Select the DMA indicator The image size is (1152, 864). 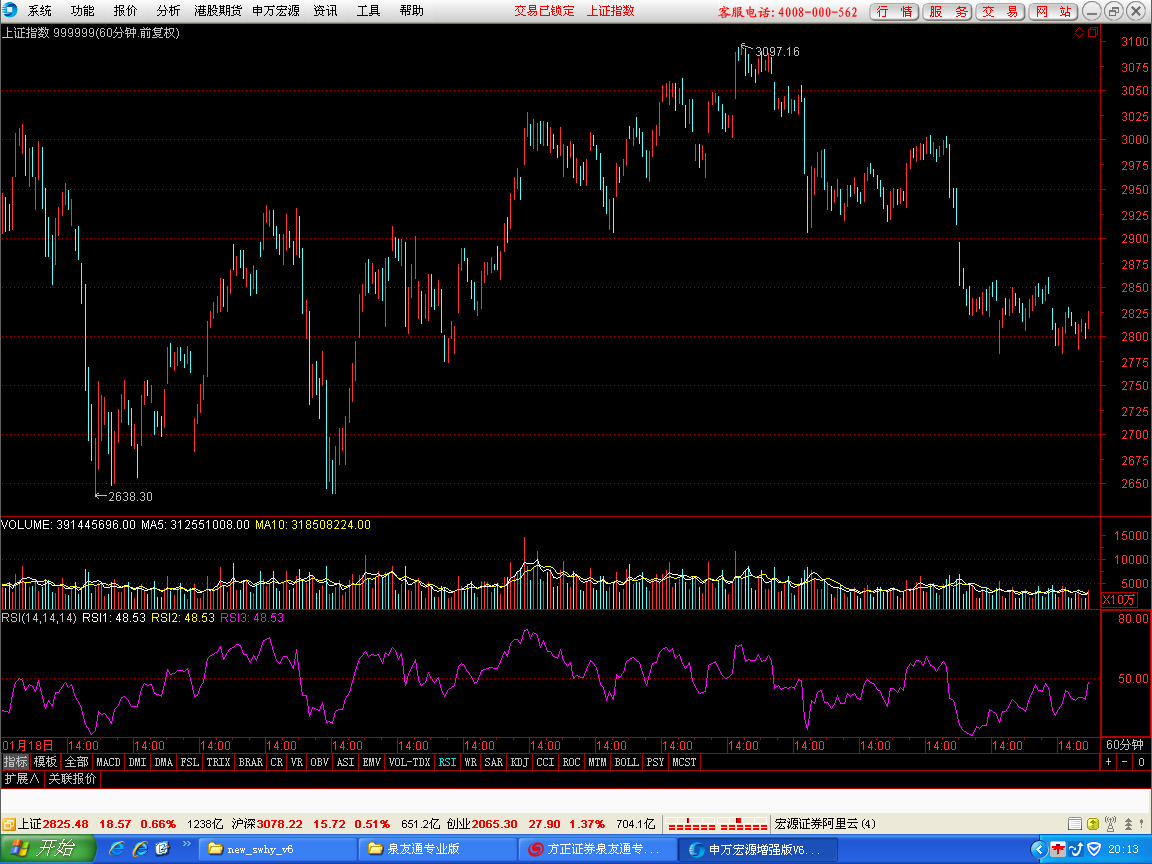[x=163, y=762]
